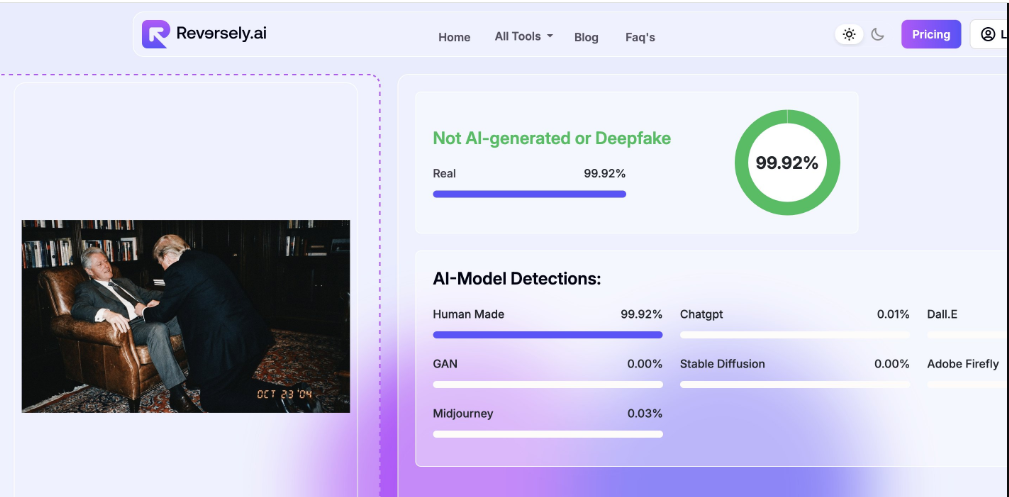Toggle the light/dark theme switch
The width and height of the screenshot is (1009, 497).
tap(862, 34)
